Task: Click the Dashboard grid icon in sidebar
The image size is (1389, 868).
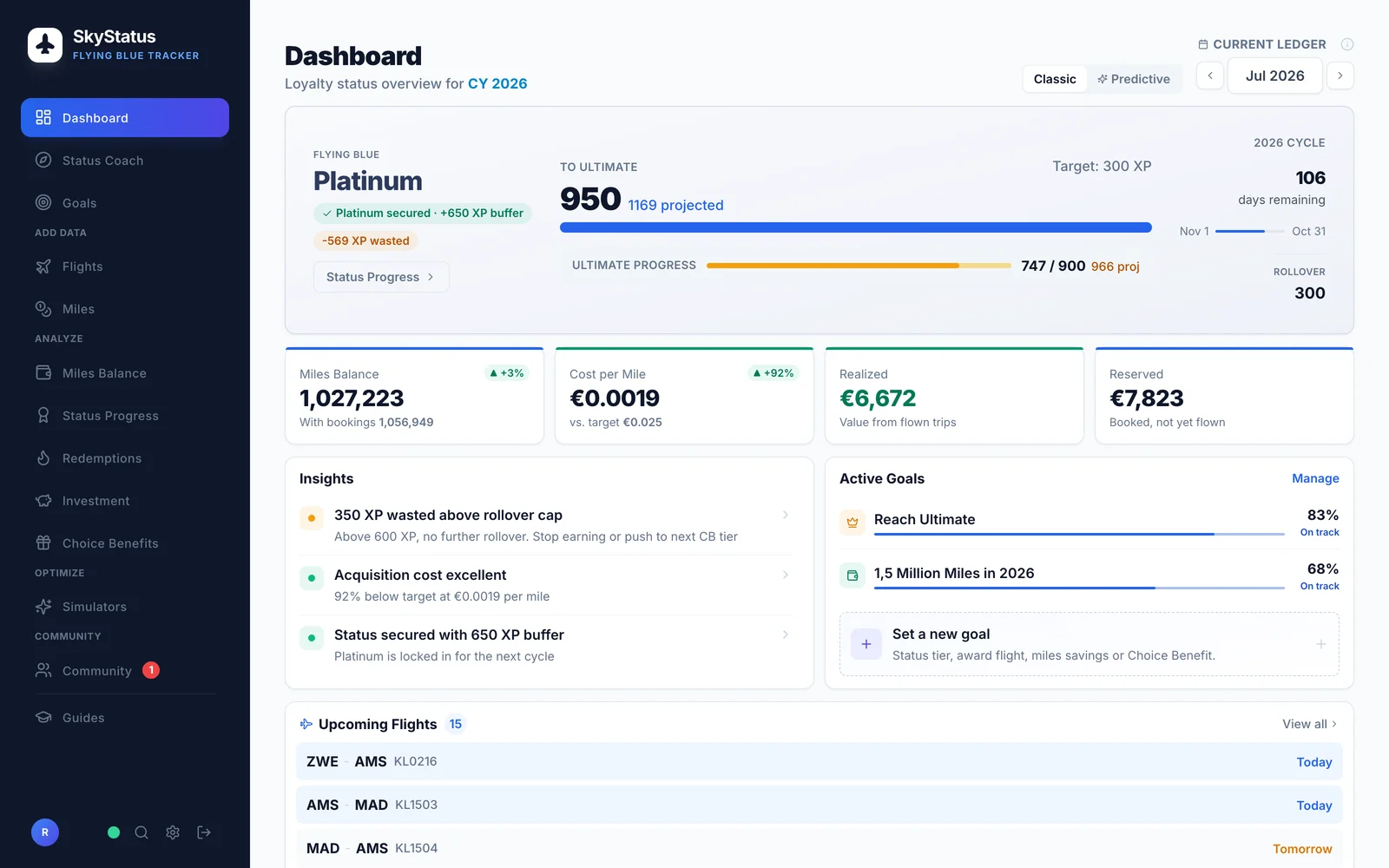Action: pyautogui.click(x=43, y=117)
